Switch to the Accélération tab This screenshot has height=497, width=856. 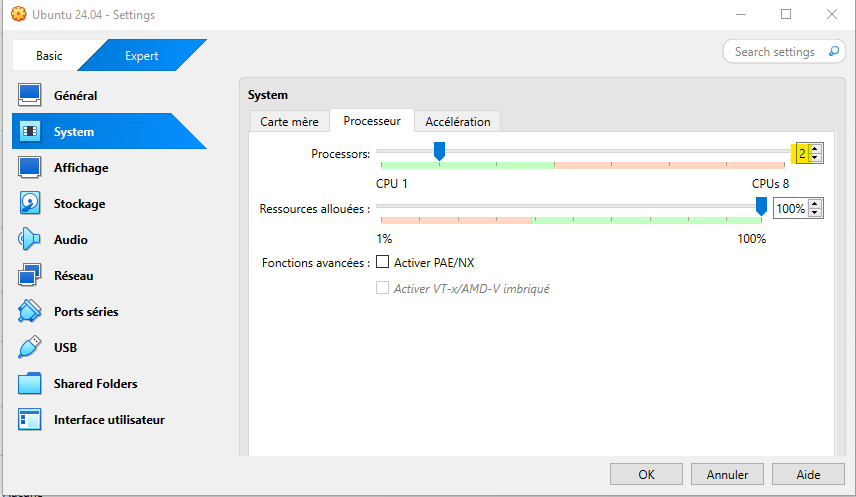coord(458,122)
